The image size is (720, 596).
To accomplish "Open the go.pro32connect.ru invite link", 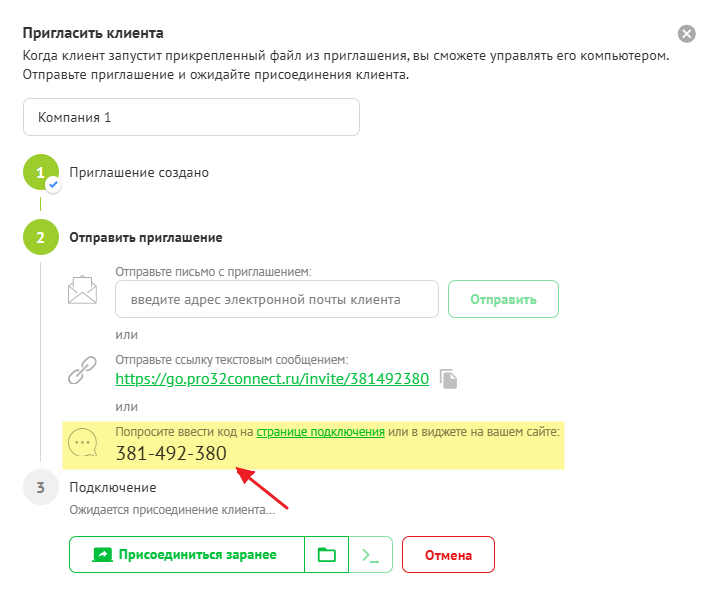I will tap(272, 379).
